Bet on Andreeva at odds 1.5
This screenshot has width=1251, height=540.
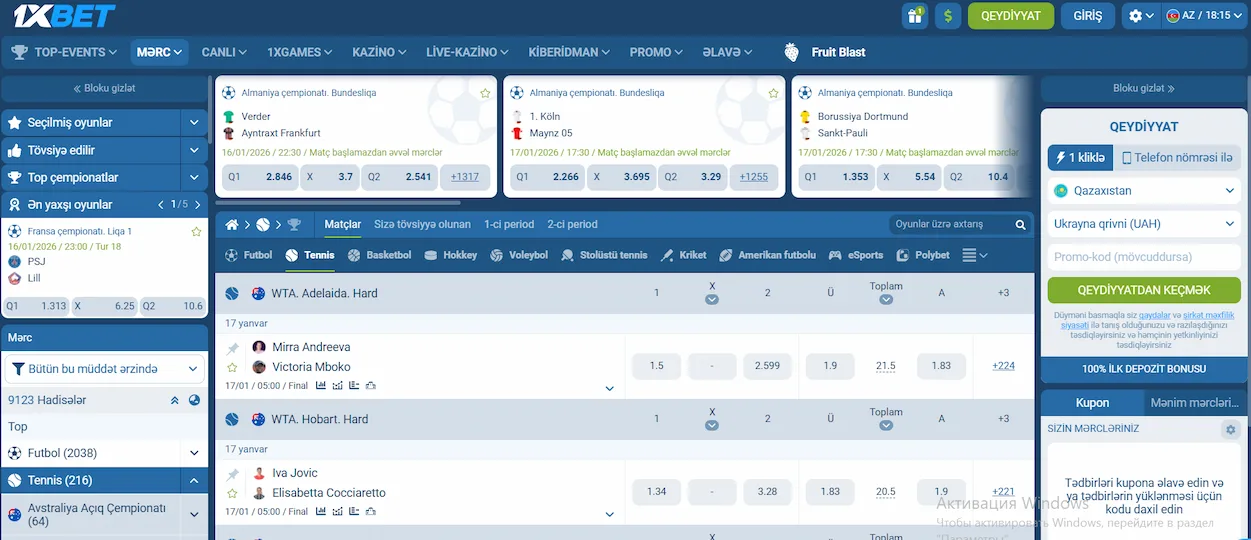click(657, 366)
